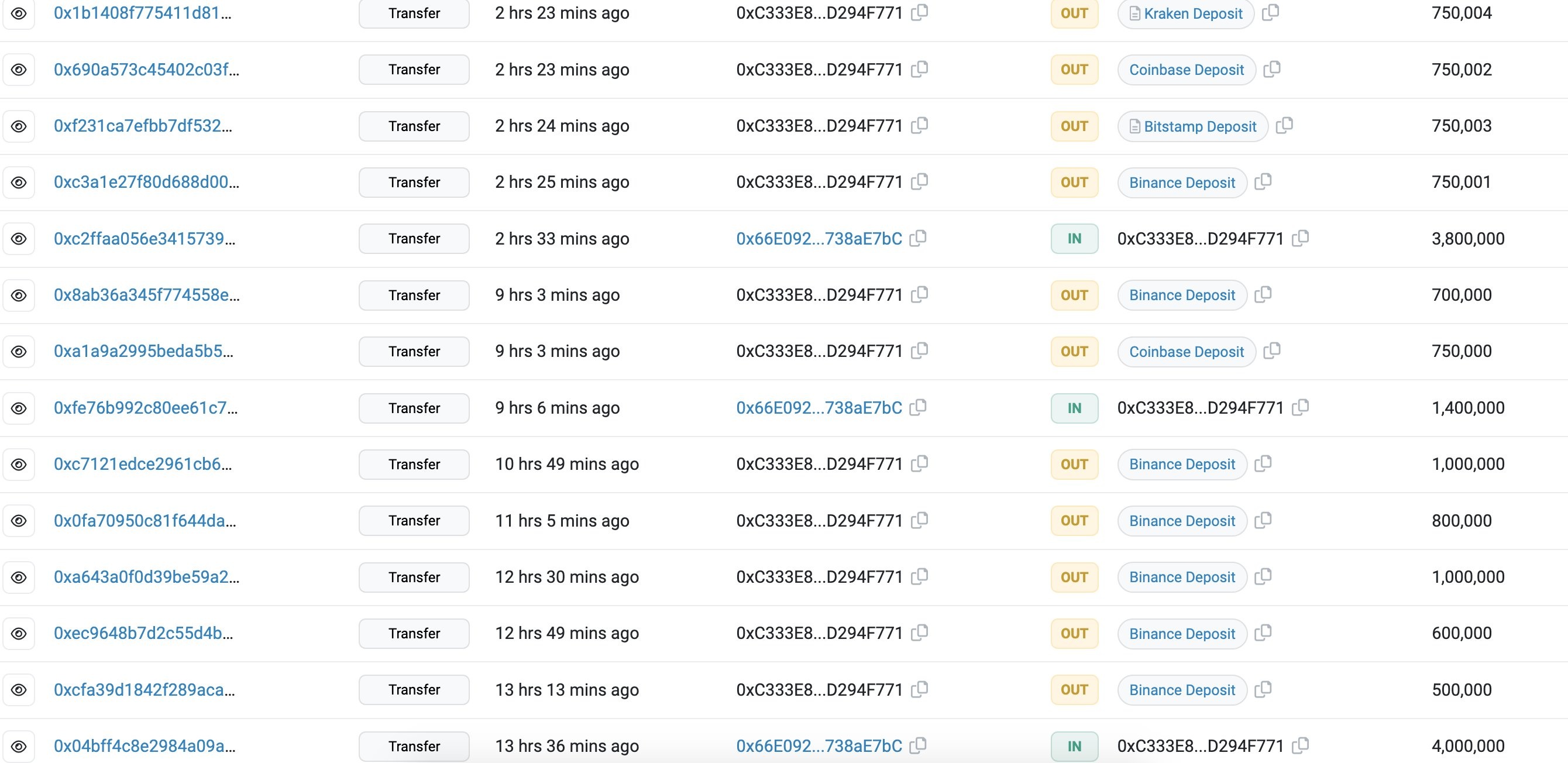Open transaction hash 0x690a573c45402c03f
Screen dimensions: 1568x763
point(146,70)
